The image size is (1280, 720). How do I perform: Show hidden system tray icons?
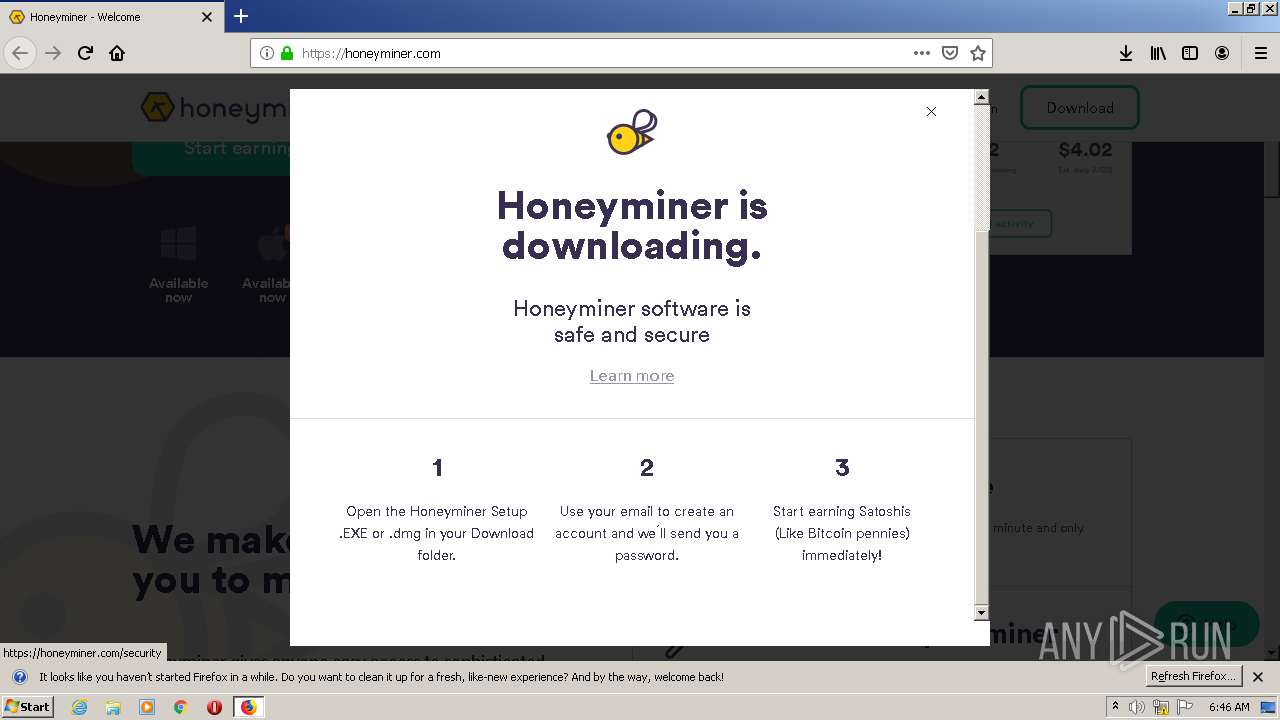tap(1115, 707)
